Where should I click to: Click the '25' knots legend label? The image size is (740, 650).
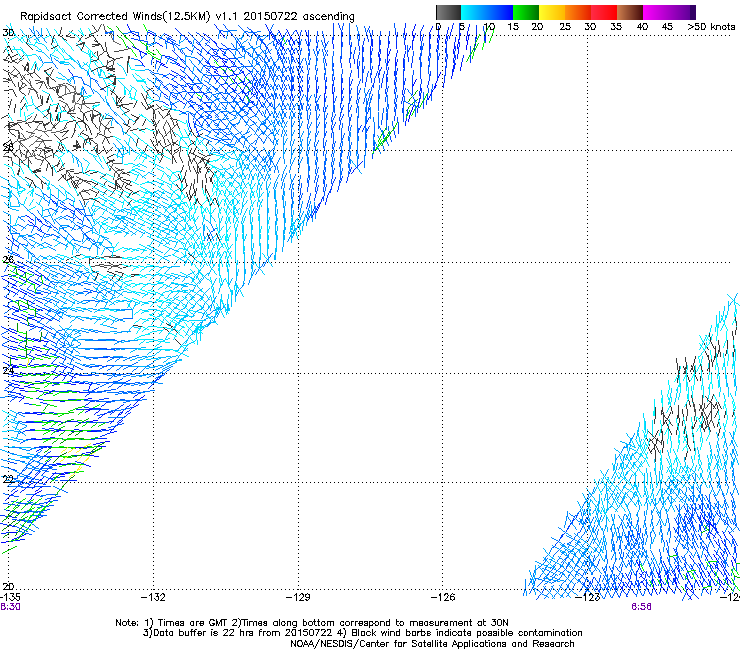pyautogui.click(x=565, y=27)
